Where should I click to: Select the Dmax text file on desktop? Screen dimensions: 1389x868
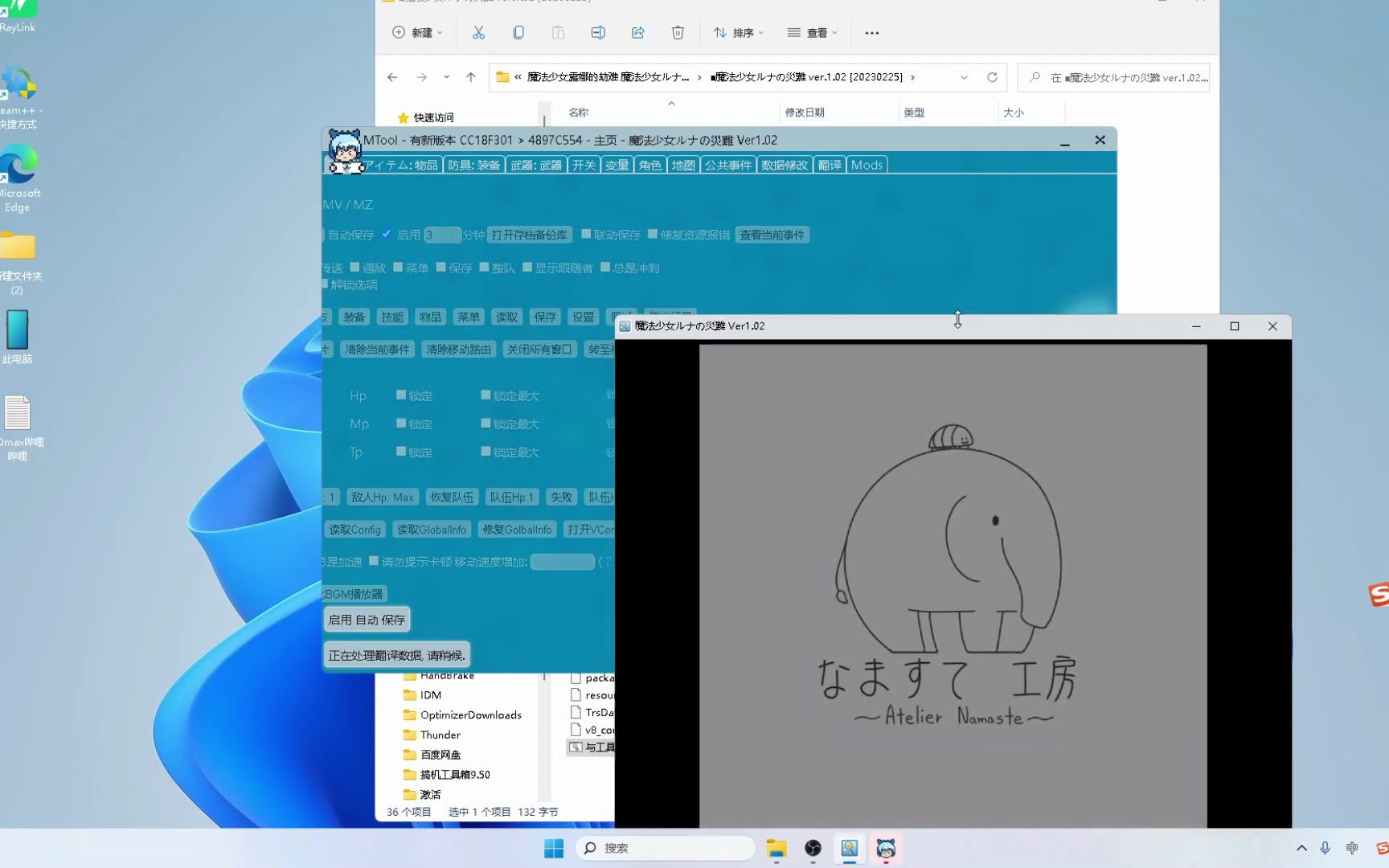click(19, 428)
